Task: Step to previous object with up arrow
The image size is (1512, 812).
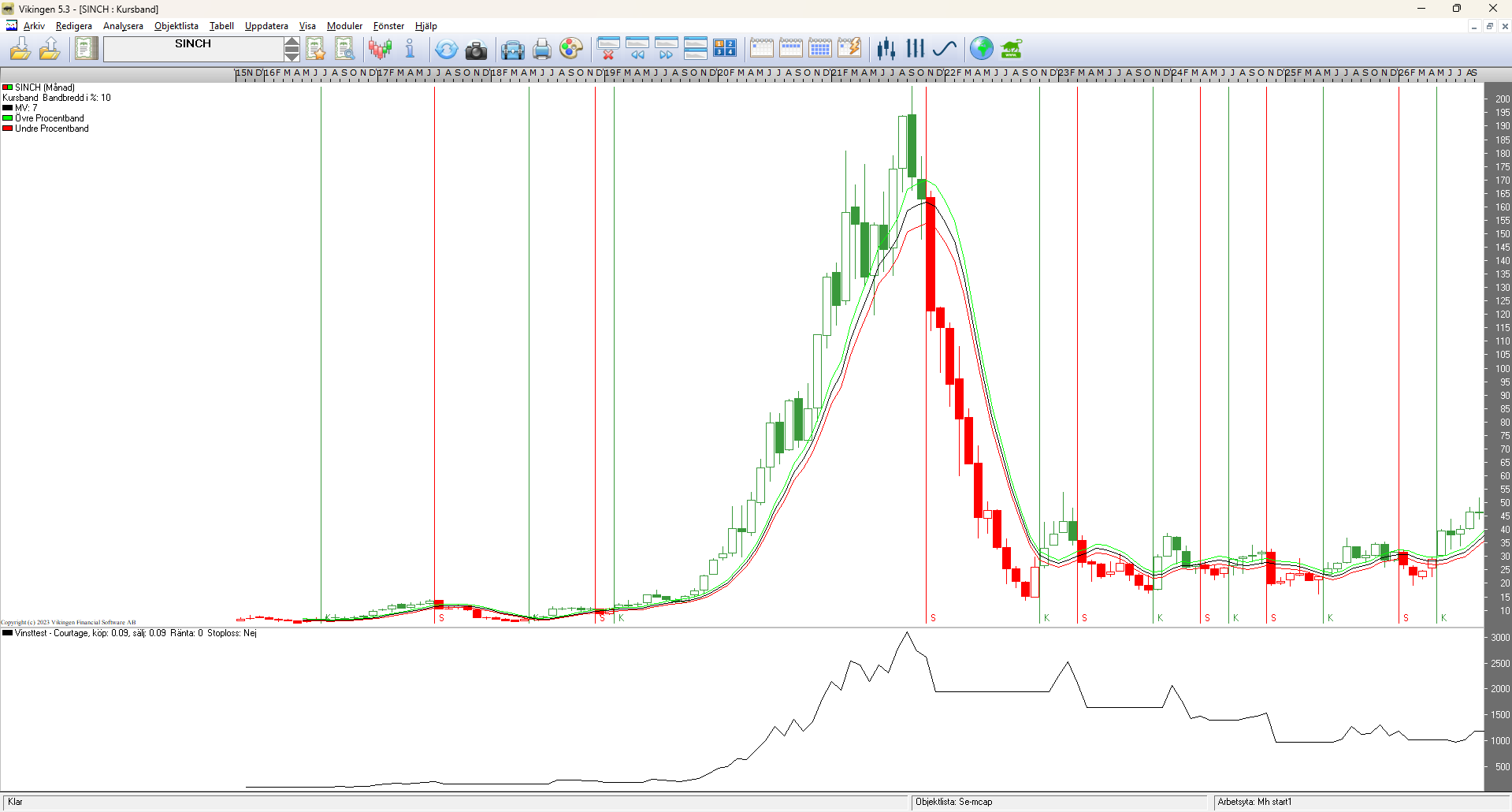Action: 292,43
